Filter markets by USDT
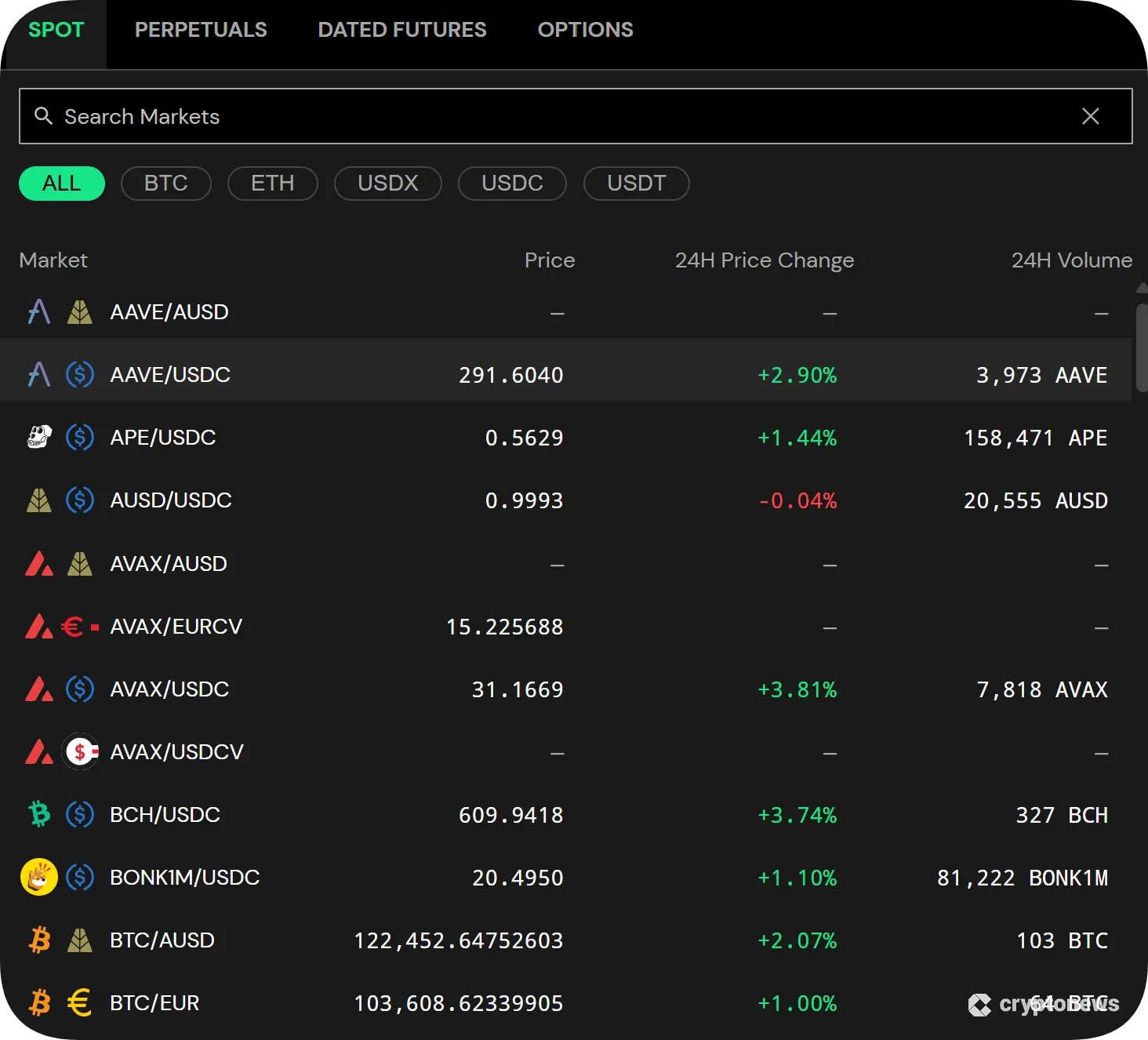Screen dimensions: 1148x1040 (x=637, y=184)
